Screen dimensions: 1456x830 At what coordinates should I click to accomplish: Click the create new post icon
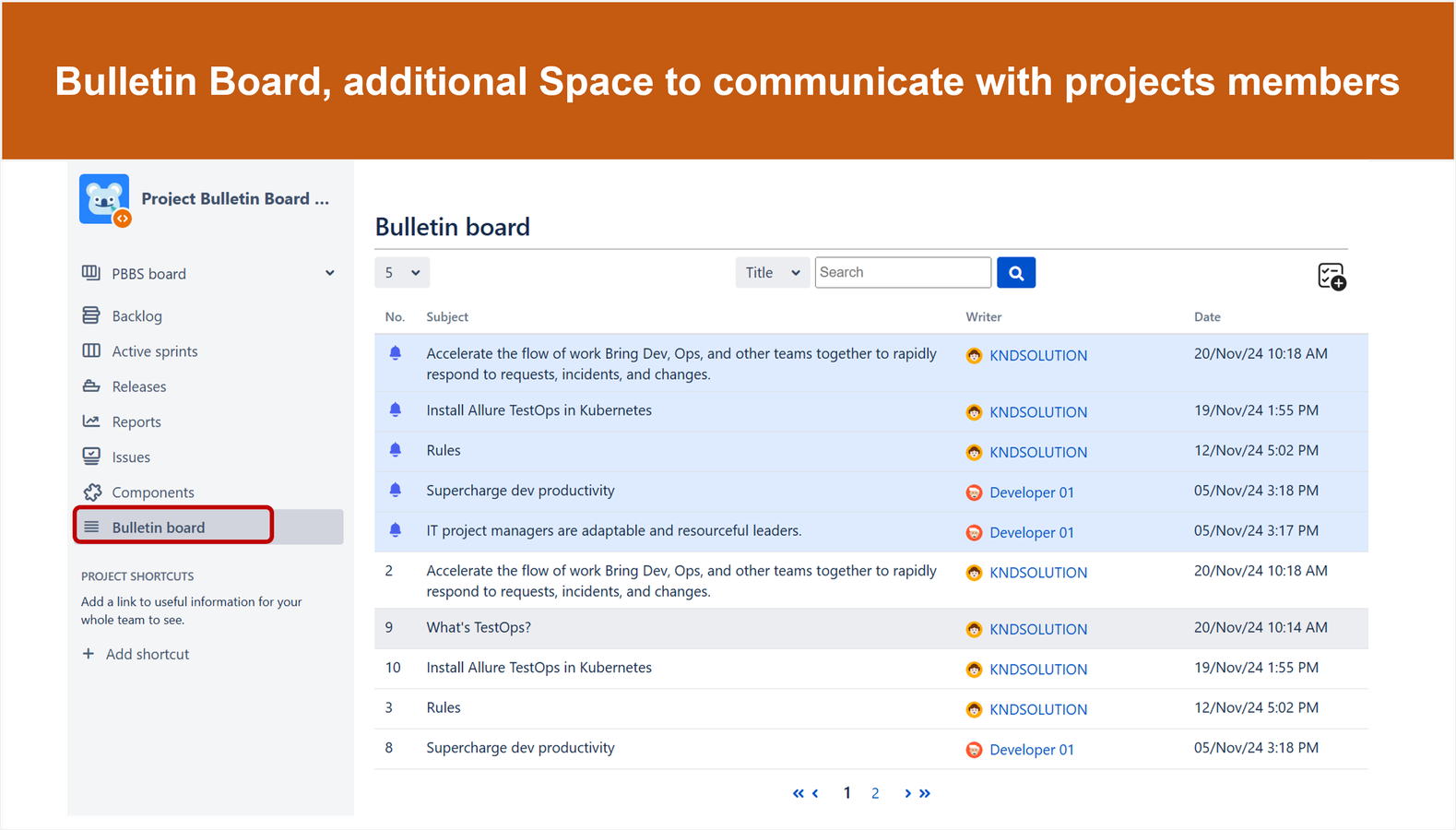1332,276
